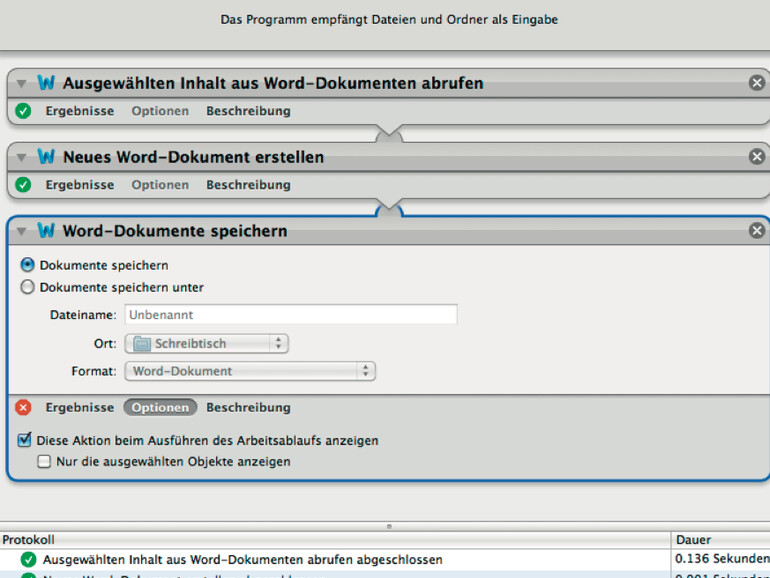Open the 'Ort' Schreibtisch dropdown
Screen dimensions: 770x578
(206, 344)
